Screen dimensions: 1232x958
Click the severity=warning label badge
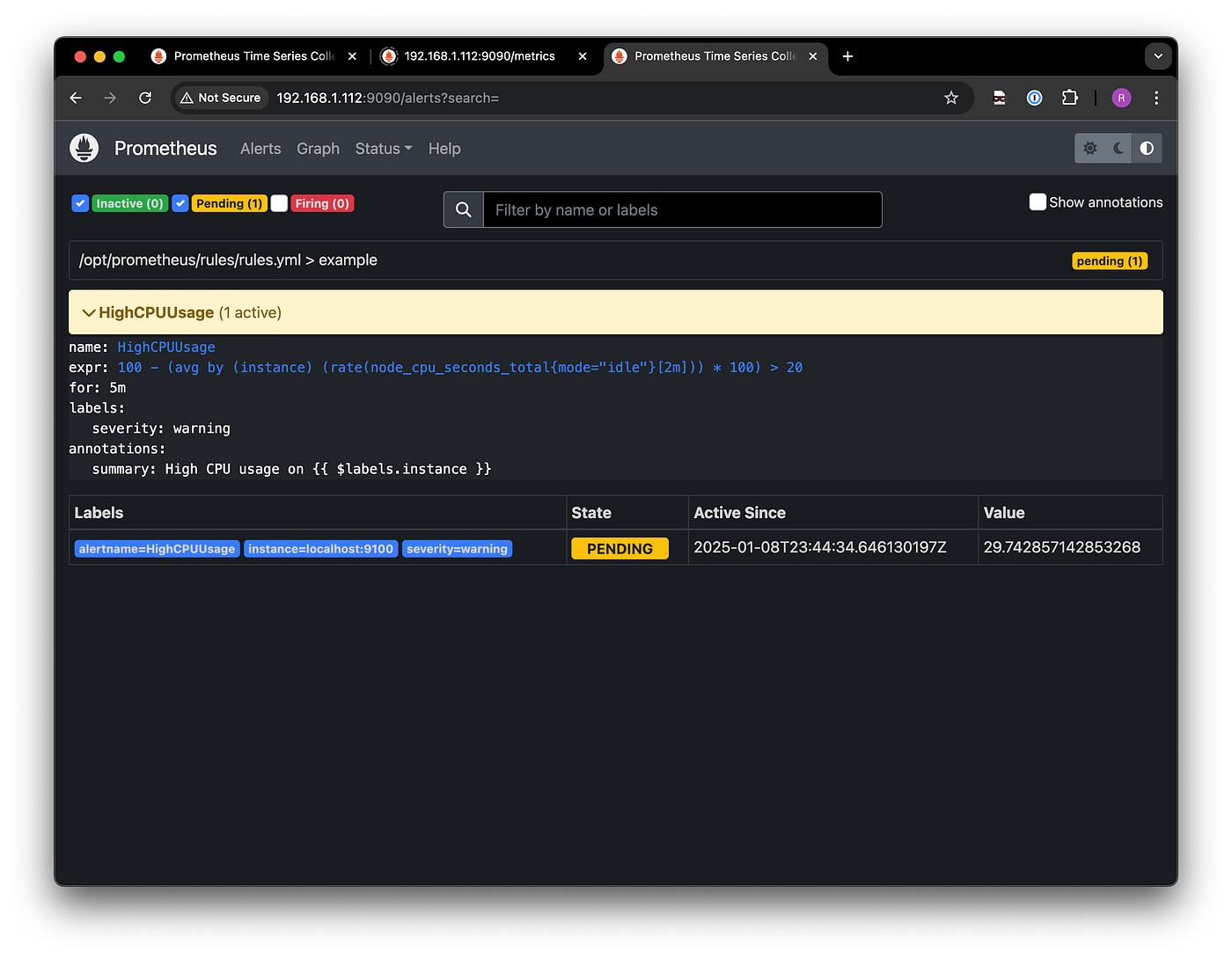(457, 549)
